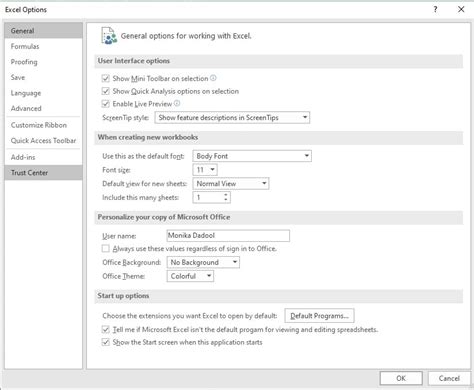Decrease the number of sheets with down arrow
The image size is (474, 390).
click(226, 200)
